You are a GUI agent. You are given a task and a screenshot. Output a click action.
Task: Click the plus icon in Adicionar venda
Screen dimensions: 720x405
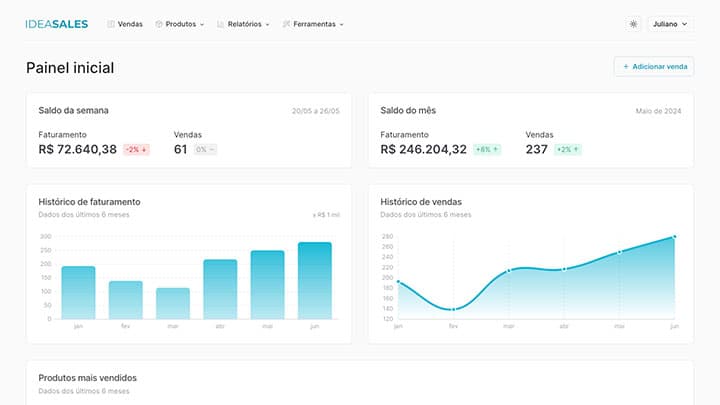pos(626,67)
